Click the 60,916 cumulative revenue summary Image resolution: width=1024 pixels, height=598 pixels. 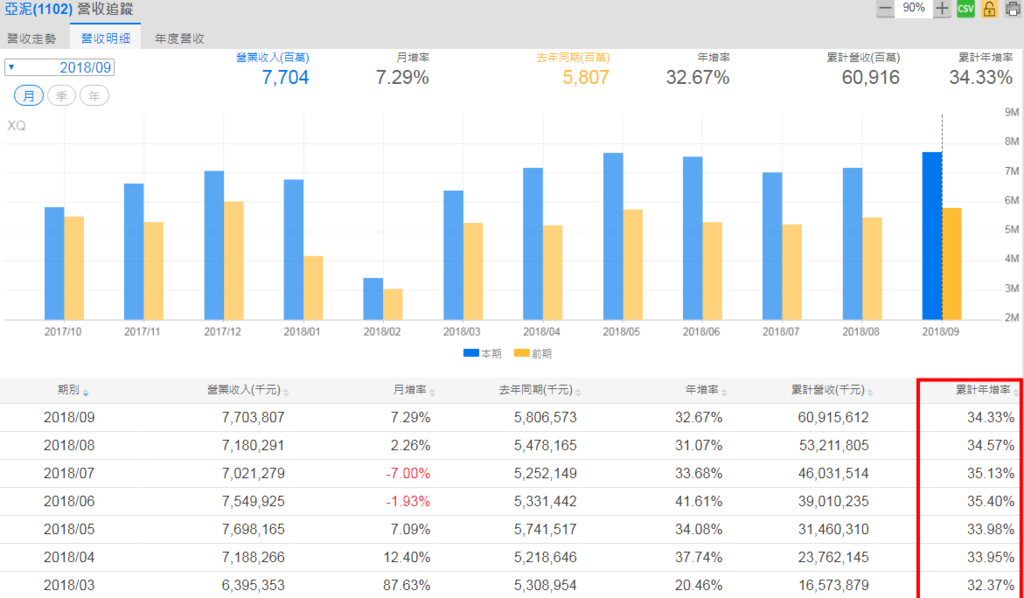click(871, 78)
